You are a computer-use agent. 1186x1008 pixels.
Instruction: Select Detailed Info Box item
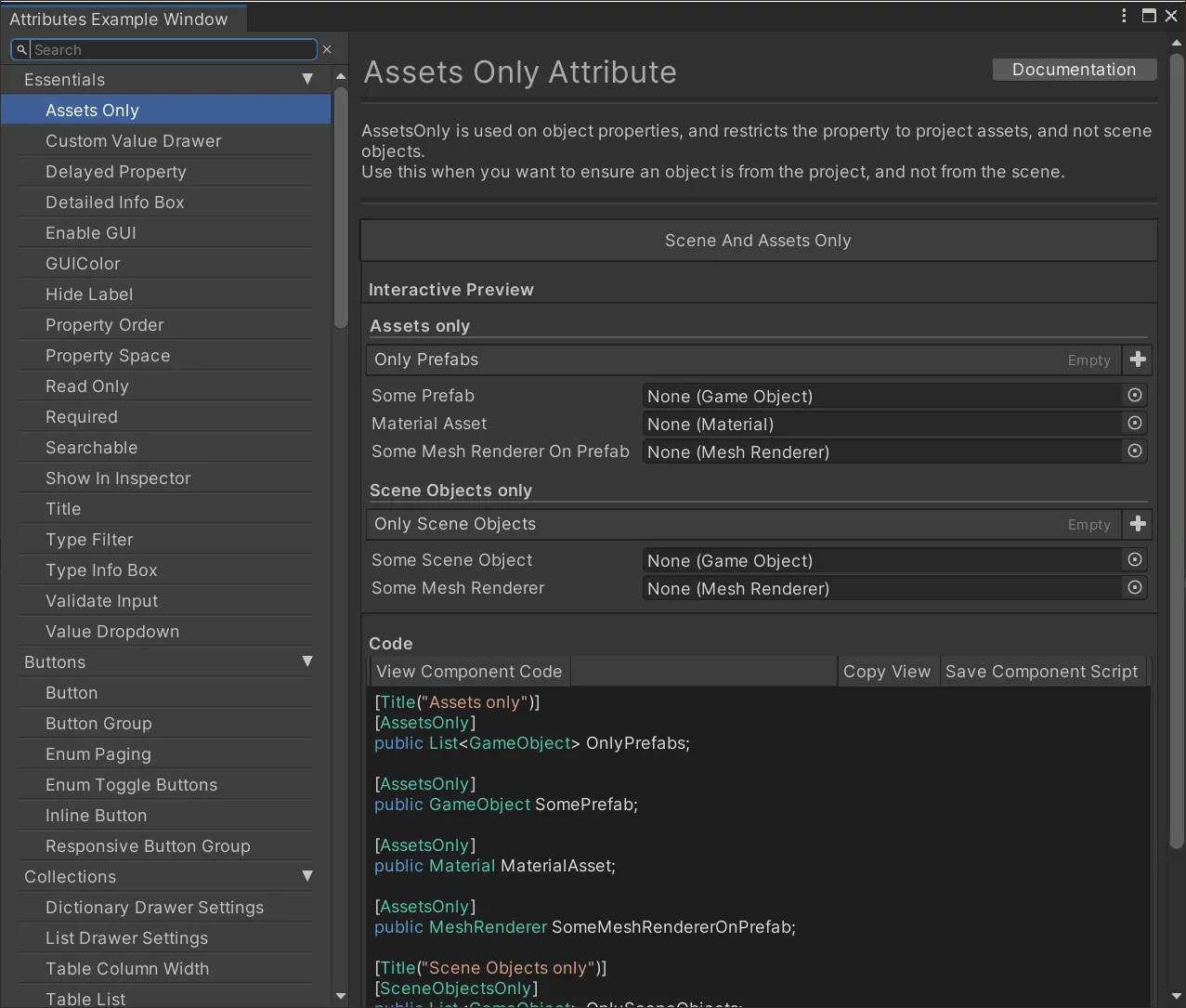[166, 203]
